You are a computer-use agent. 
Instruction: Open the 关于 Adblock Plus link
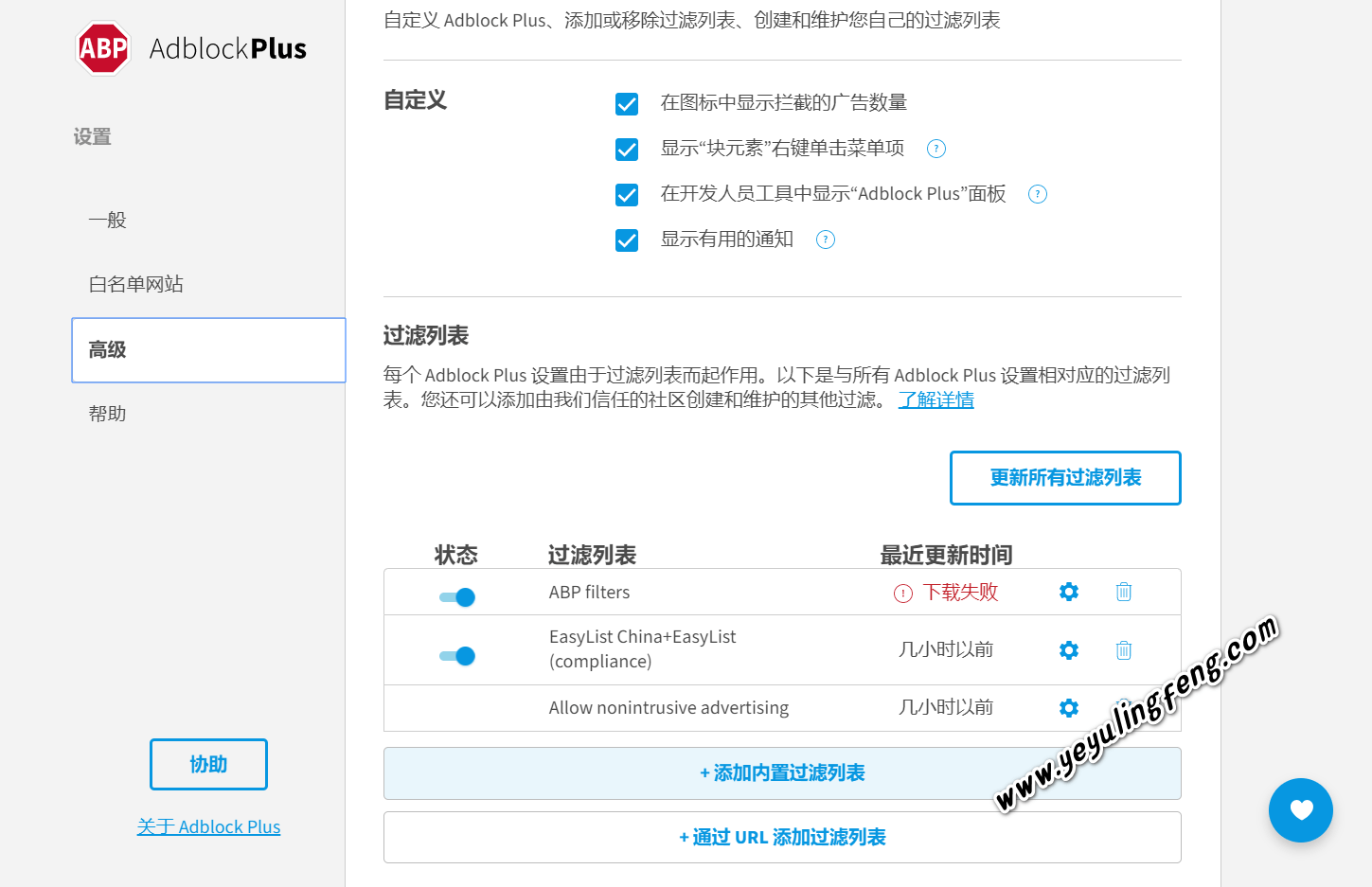point(208,826)
